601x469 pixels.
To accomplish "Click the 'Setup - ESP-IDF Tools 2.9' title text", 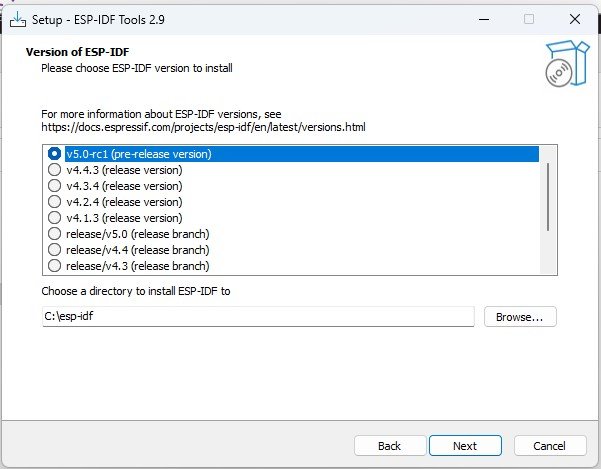I will click(x=98, y=20).
